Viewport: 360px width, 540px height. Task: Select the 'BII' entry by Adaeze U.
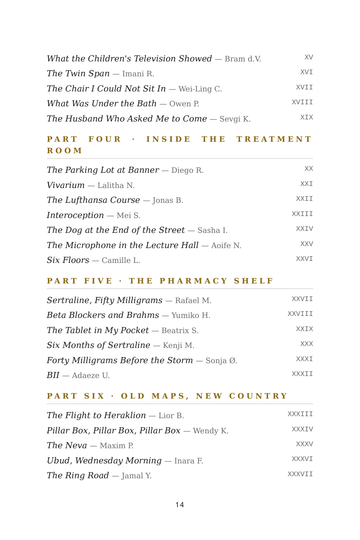[180, 375]
